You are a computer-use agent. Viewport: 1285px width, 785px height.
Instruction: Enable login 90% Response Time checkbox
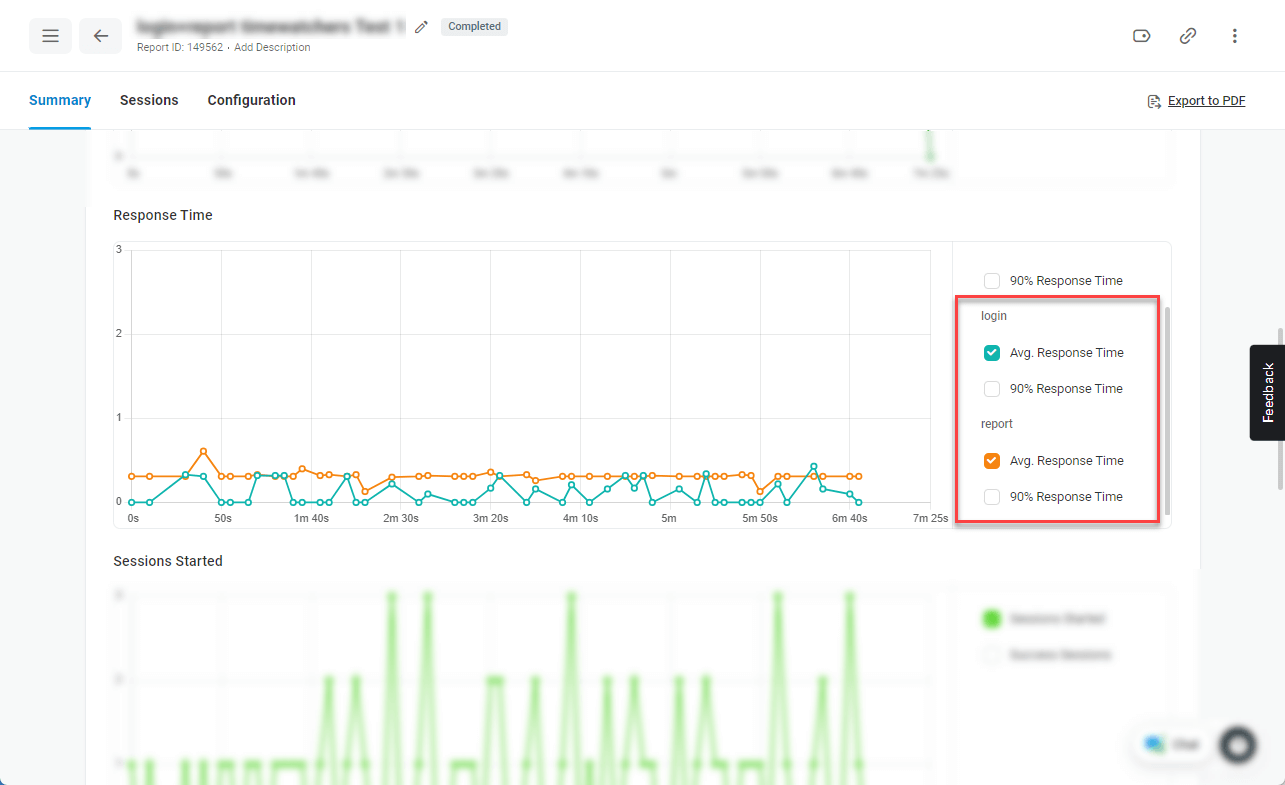(992, 389)
